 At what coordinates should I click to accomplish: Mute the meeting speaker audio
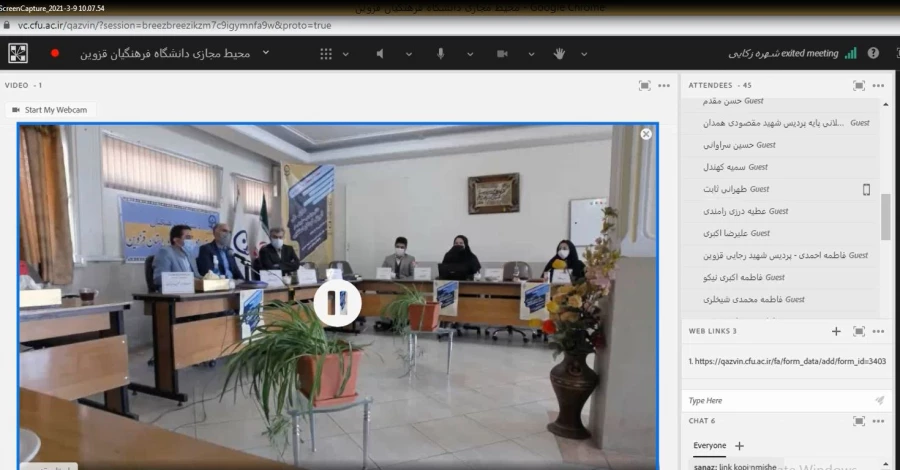[x=380, y=53]
